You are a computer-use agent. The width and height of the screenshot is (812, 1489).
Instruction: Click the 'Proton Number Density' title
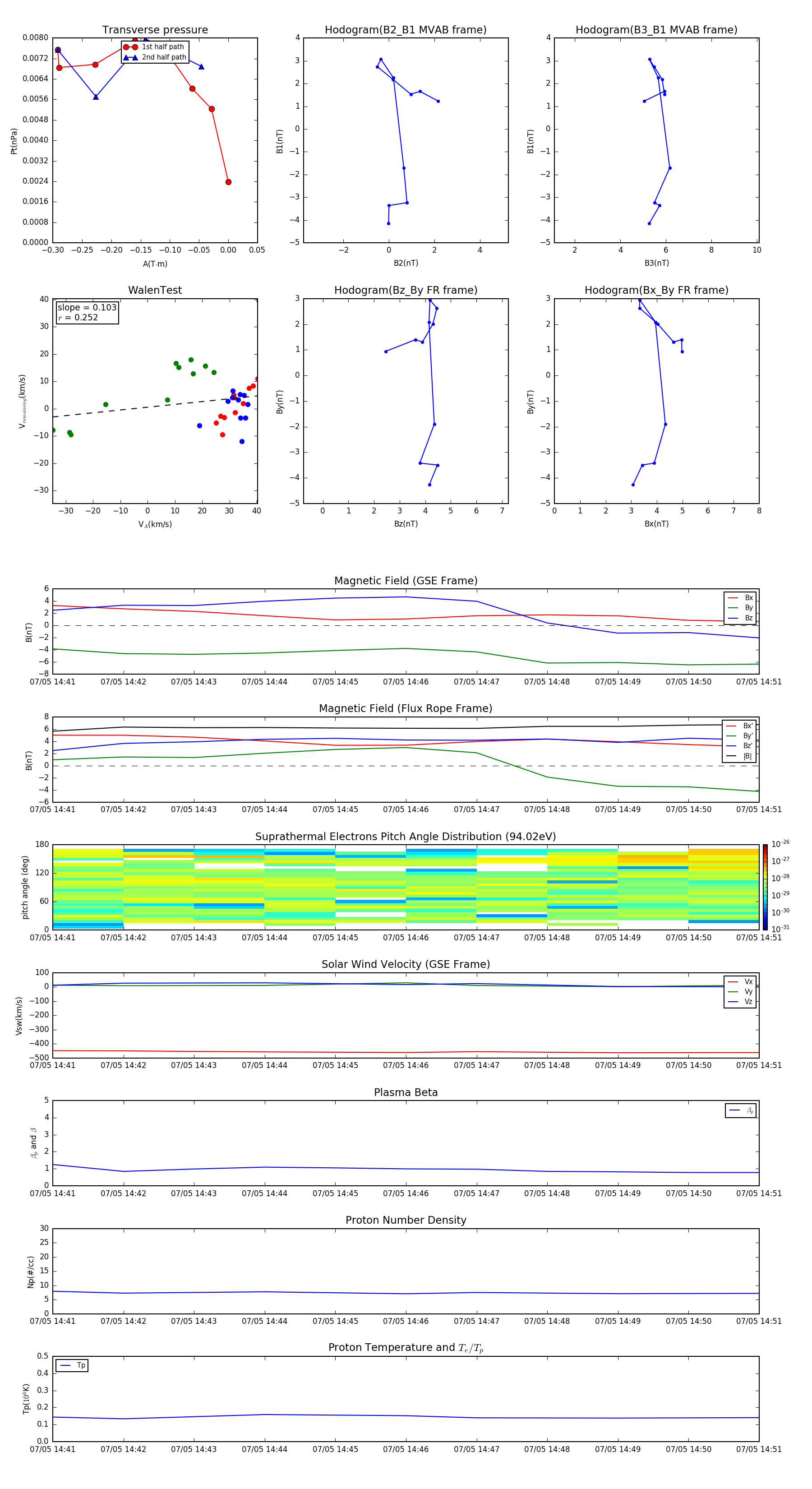click(x=406, y=1220)
